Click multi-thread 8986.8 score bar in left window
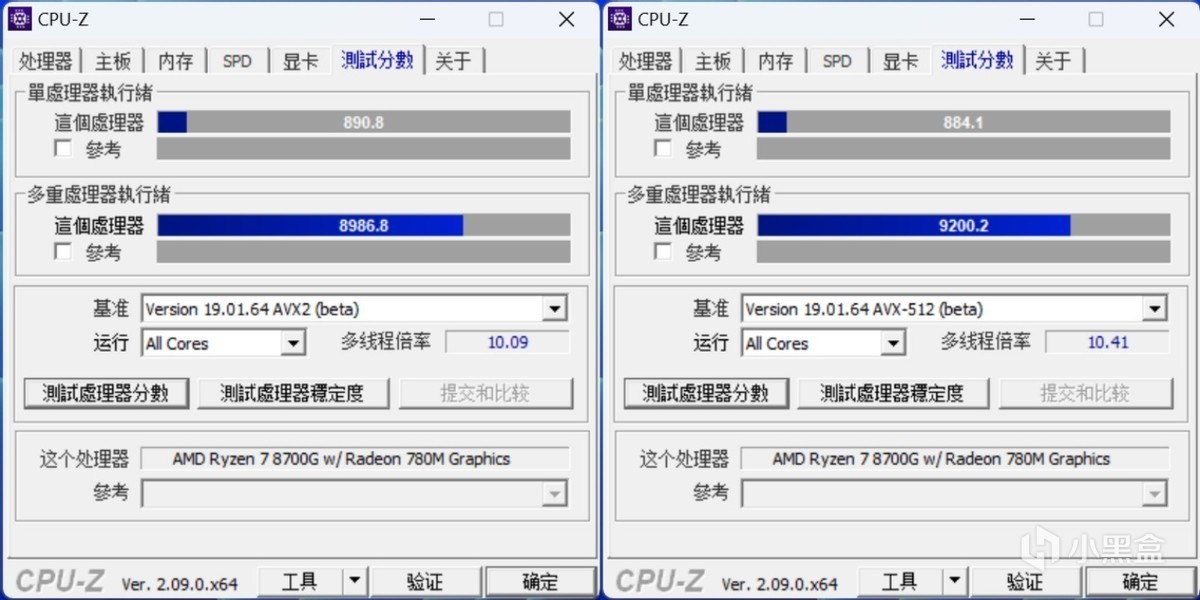 pyautogui.click(x=364, y=225)
